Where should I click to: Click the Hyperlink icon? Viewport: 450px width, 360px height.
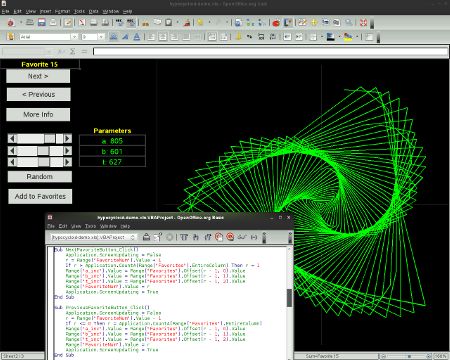[x=238, y=23]
